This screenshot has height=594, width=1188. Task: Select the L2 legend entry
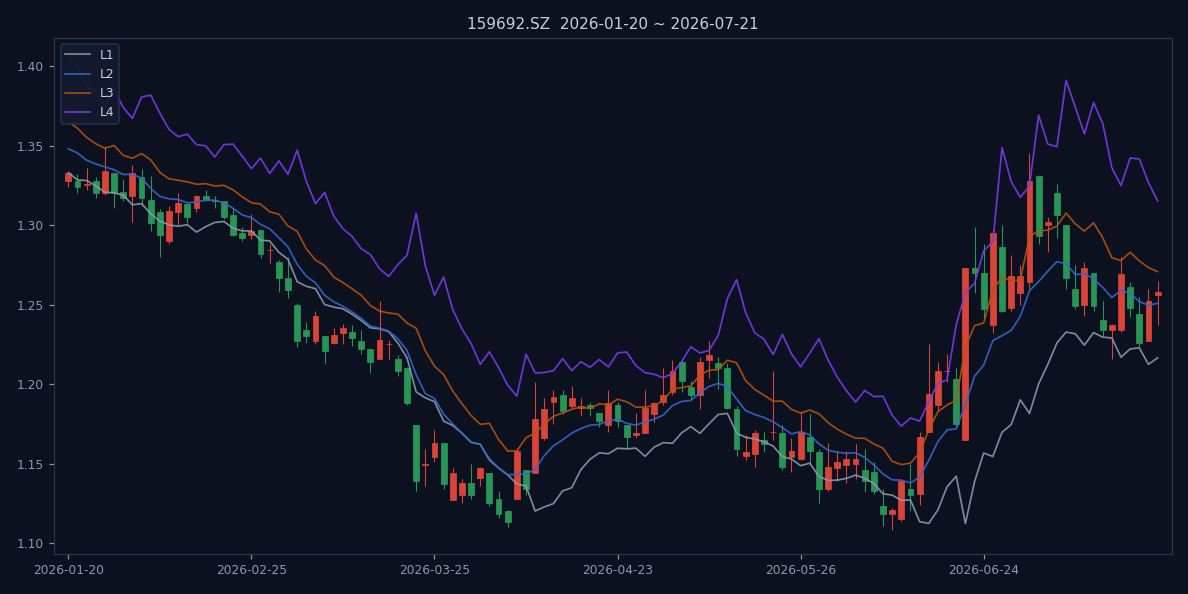(89, 73)
